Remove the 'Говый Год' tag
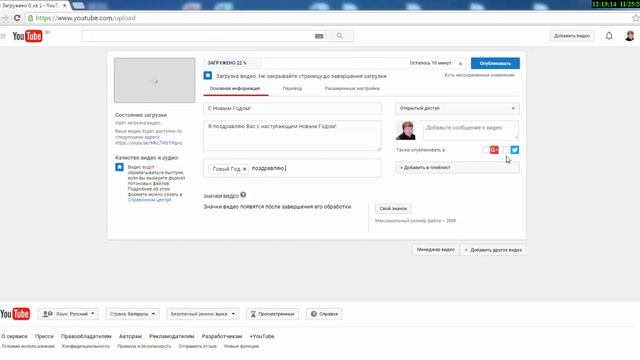The height and width of the screenshot is (360, 640). coord(244,169)
